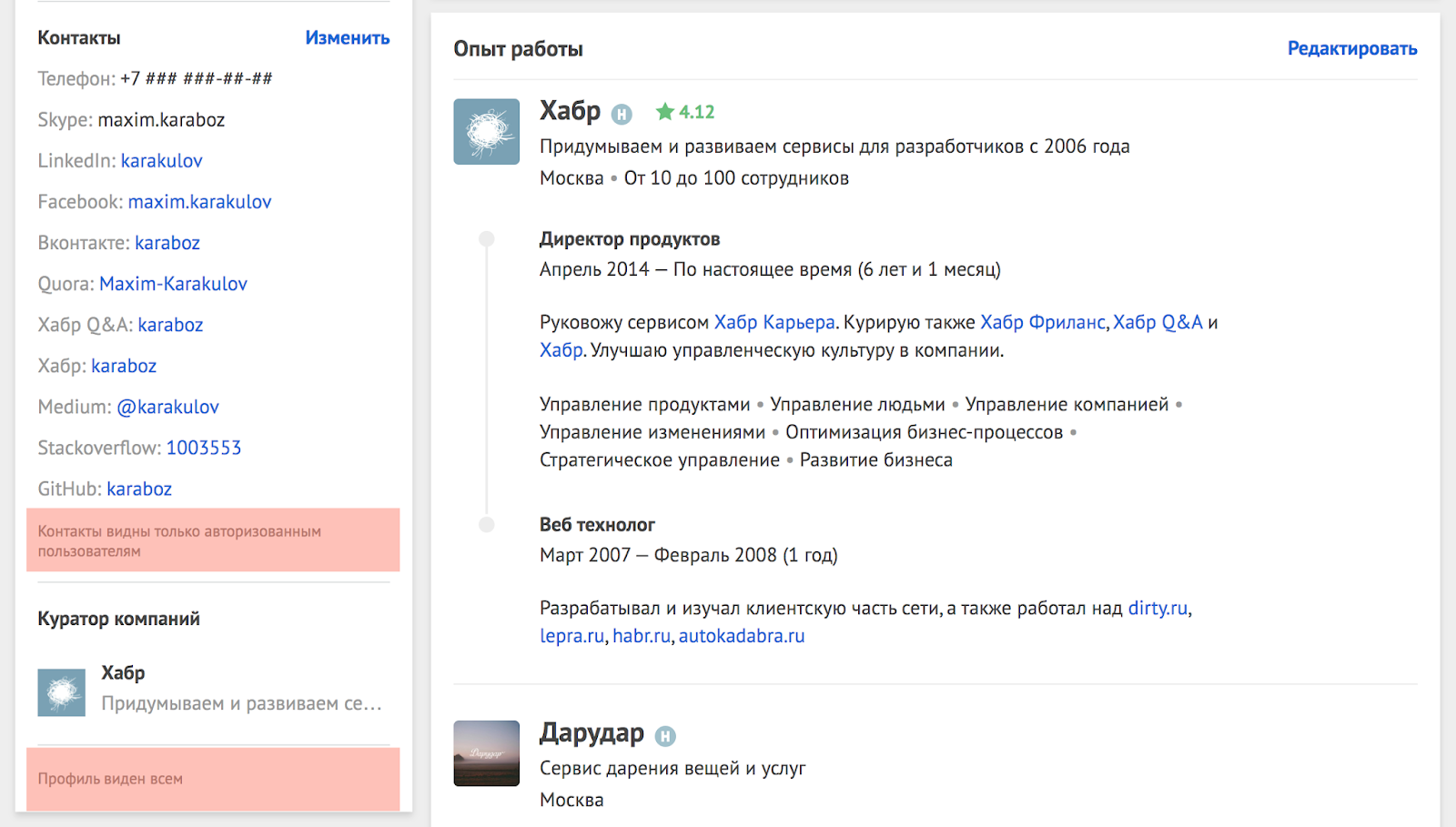Click the verified badge next to Хабр heading
This screenshot has height=827, width=1456.
622,114
